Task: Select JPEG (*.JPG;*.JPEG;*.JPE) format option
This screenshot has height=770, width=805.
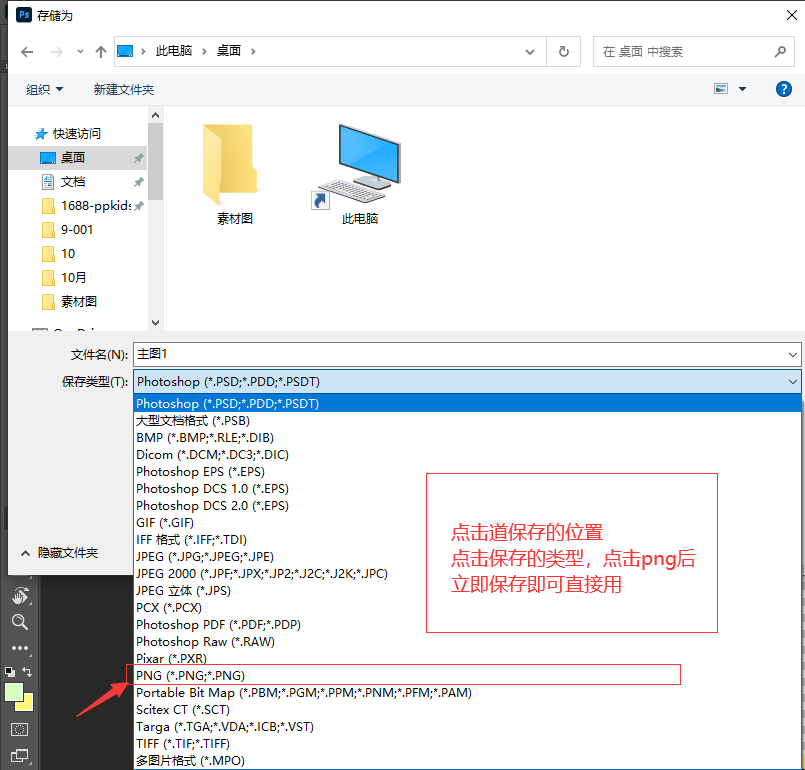Action: (219, 557)
